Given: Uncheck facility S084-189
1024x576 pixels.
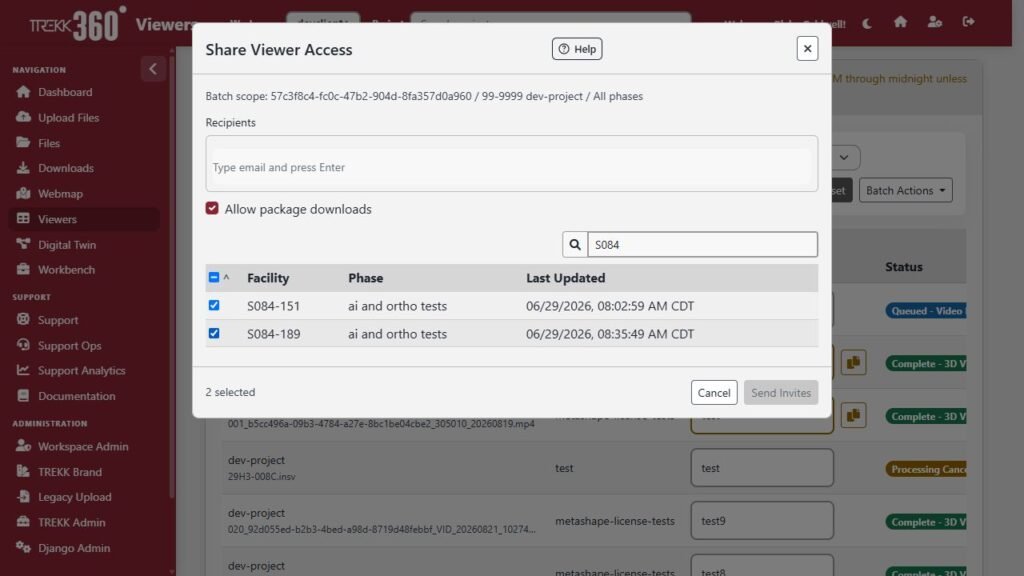Looking at the screenshot, I should point(214,334).
